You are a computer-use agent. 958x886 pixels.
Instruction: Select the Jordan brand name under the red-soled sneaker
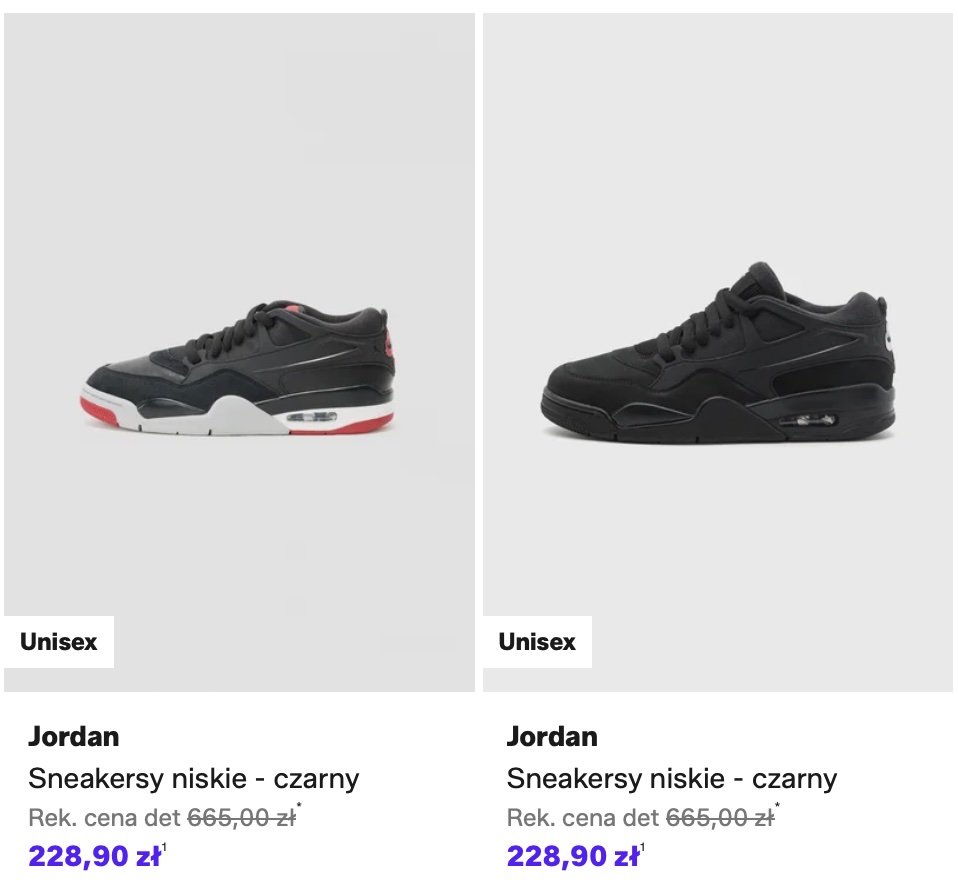74,737
